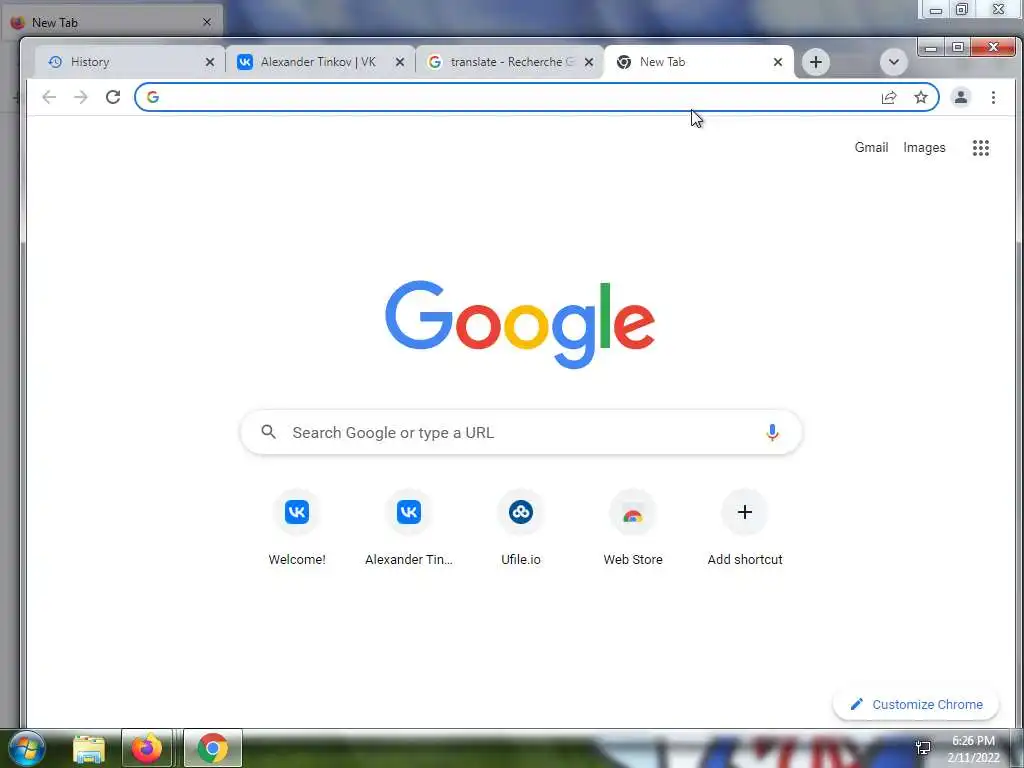
Task: Open the Gmail link
Action: point(871,148)
